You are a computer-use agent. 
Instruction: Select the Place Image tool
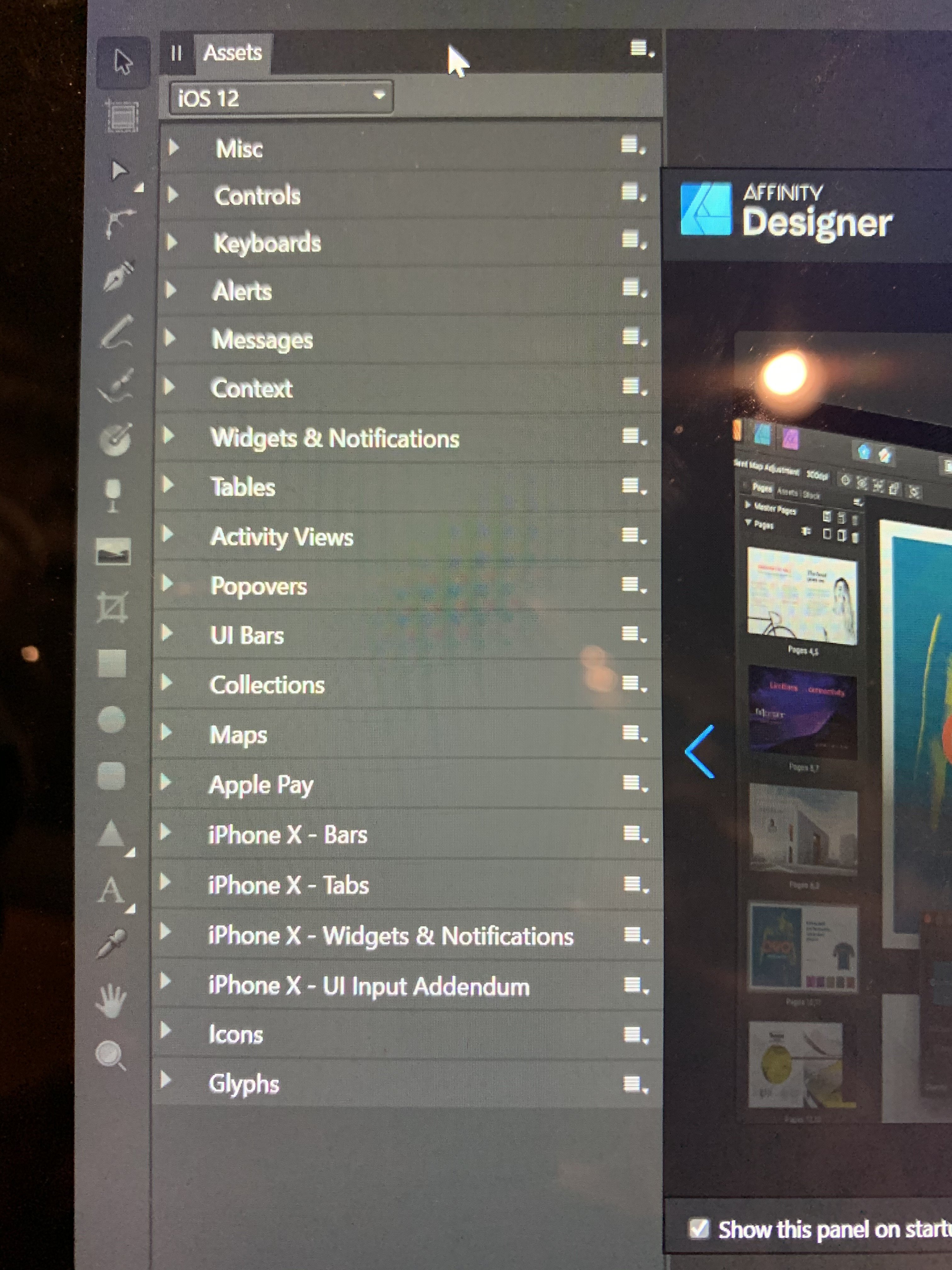point(112,551)
